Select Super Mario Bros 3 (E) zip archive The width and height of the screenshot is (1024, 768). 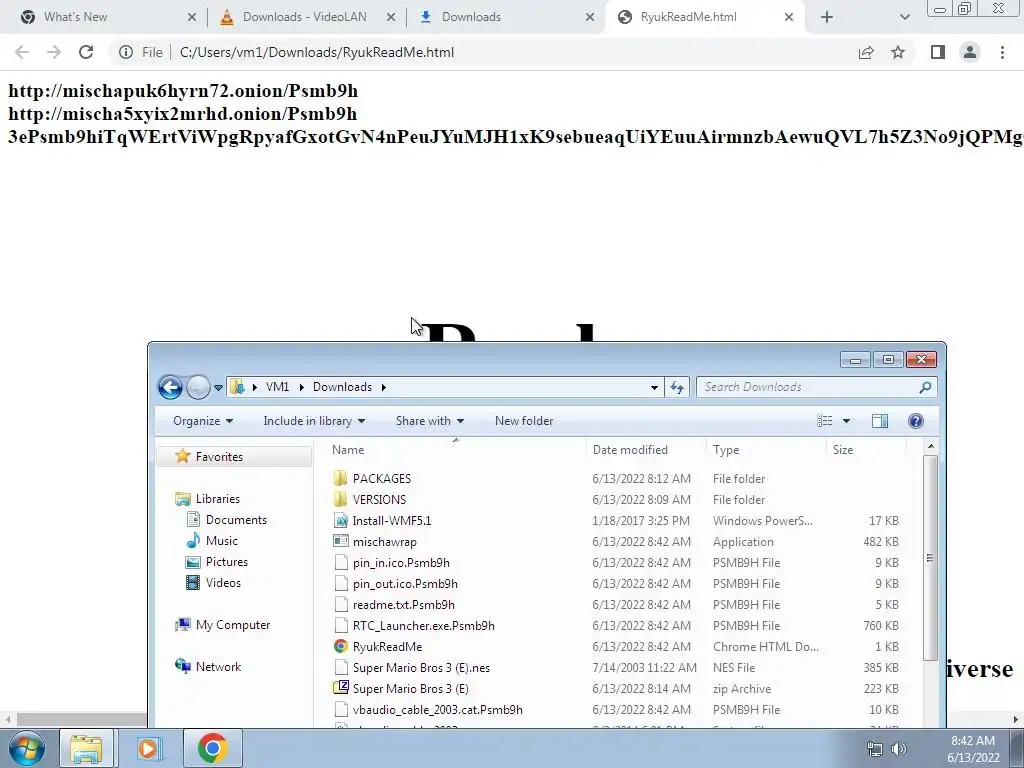point(410,688)
